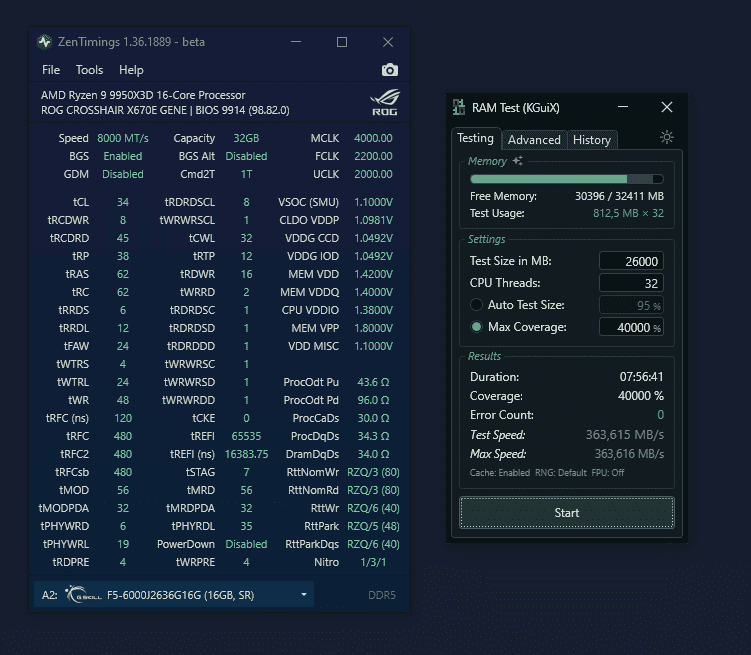
Task: Click the Max Speed value 363,616 MB/s
Action: [x=629, y=453]
